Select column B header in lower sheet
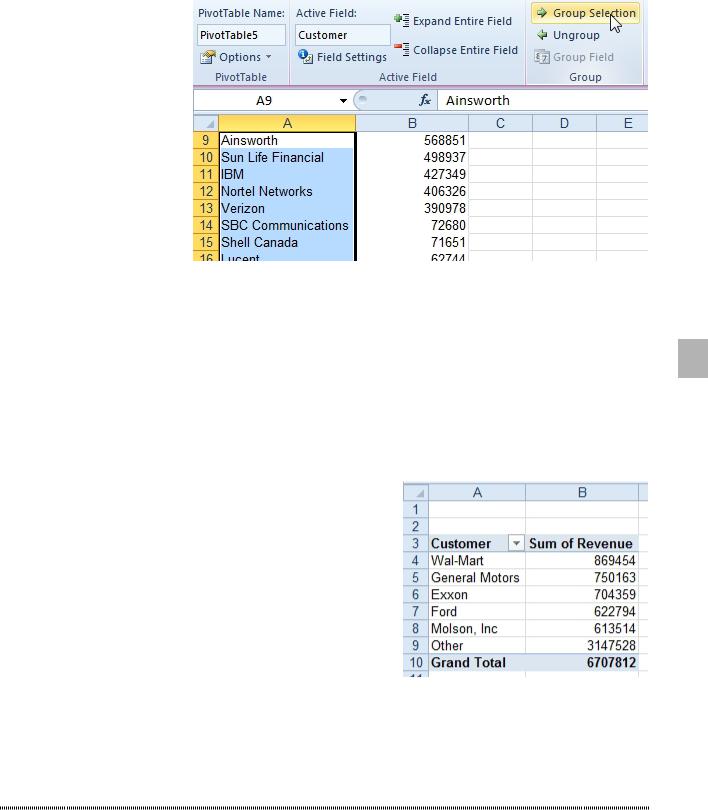The image size is (708, 810). (x=581, y=492)
